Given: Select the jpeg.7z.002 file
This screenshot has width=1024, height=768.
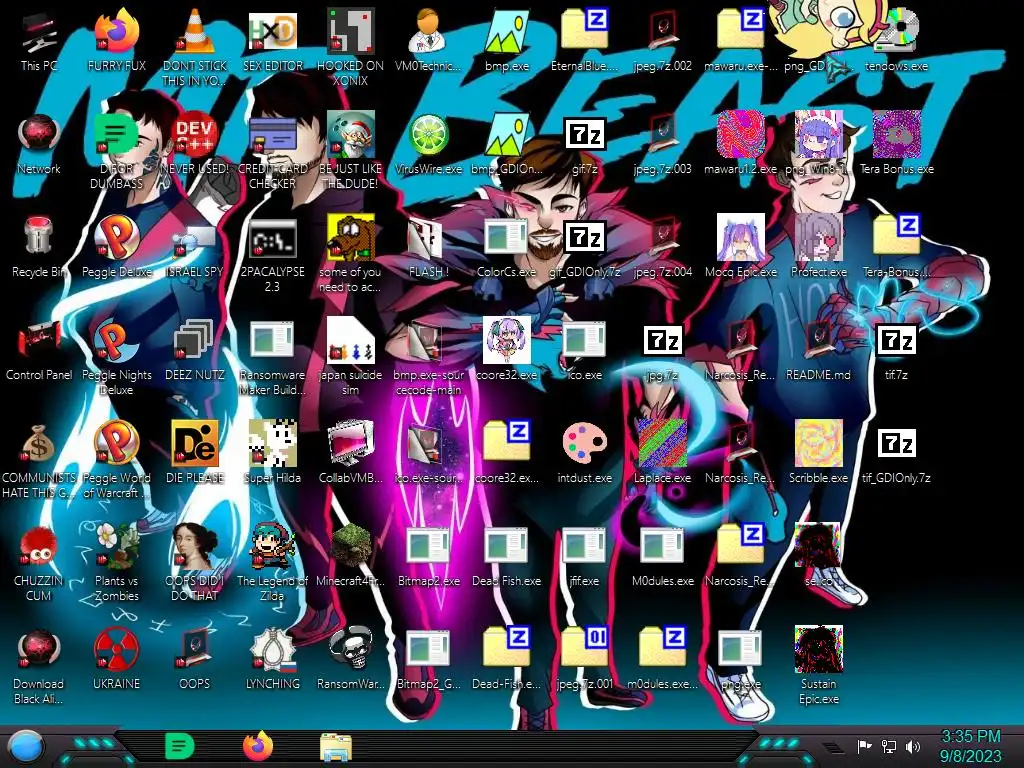Looking at the screenshot, I should (662, 40).
